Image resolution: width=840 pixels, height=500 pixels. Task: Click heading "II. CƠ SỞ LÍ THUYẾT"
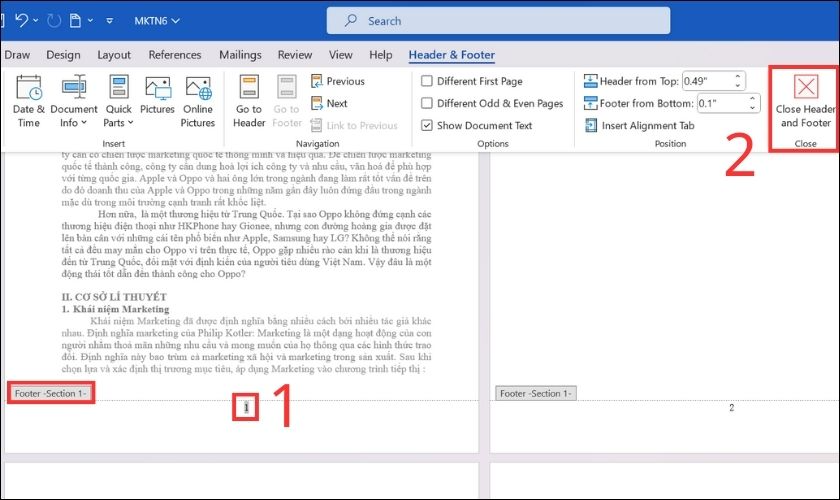coord(114,297)
